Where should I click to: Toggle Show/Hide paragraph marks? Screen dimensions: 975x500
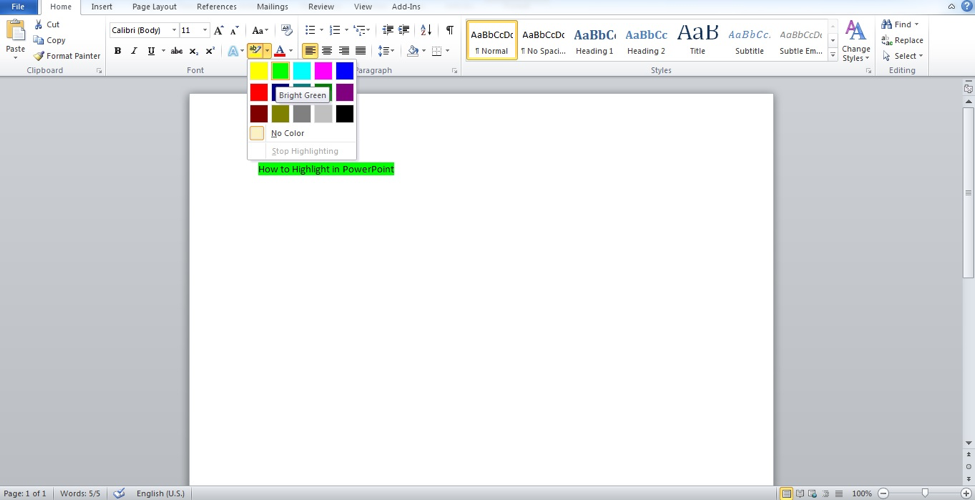(450, 30)
